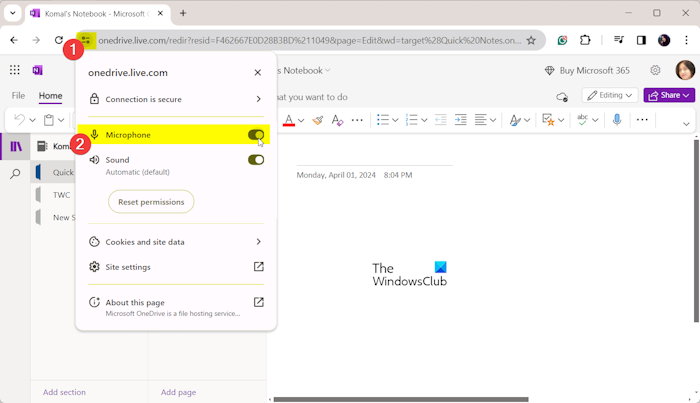Open the Microsoft app launcher grid

[15, 70]
